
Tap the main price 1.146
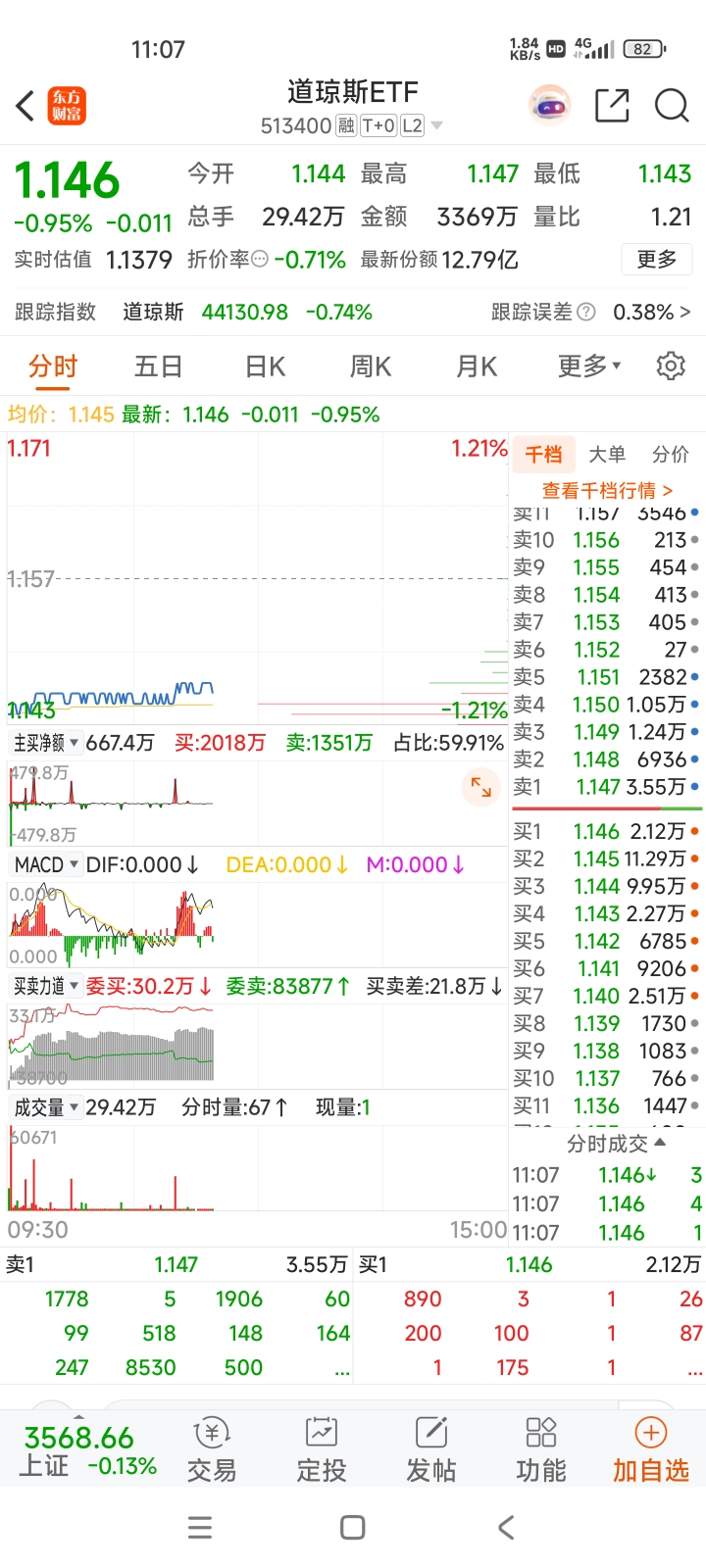pos(67,181)
